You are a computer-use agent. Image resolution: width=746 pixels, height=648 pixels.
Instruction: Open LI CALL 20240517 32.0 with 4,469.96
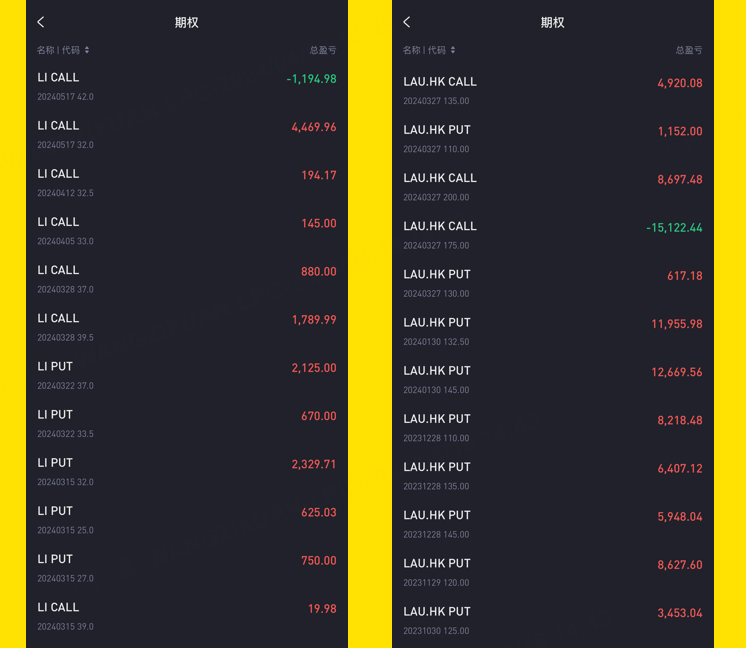(187, 135)
